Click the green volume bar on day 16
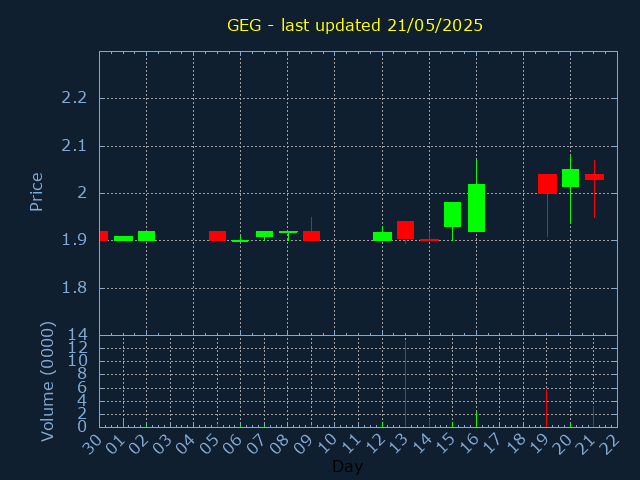The image size is (640, 480). [x=476, y=419]
